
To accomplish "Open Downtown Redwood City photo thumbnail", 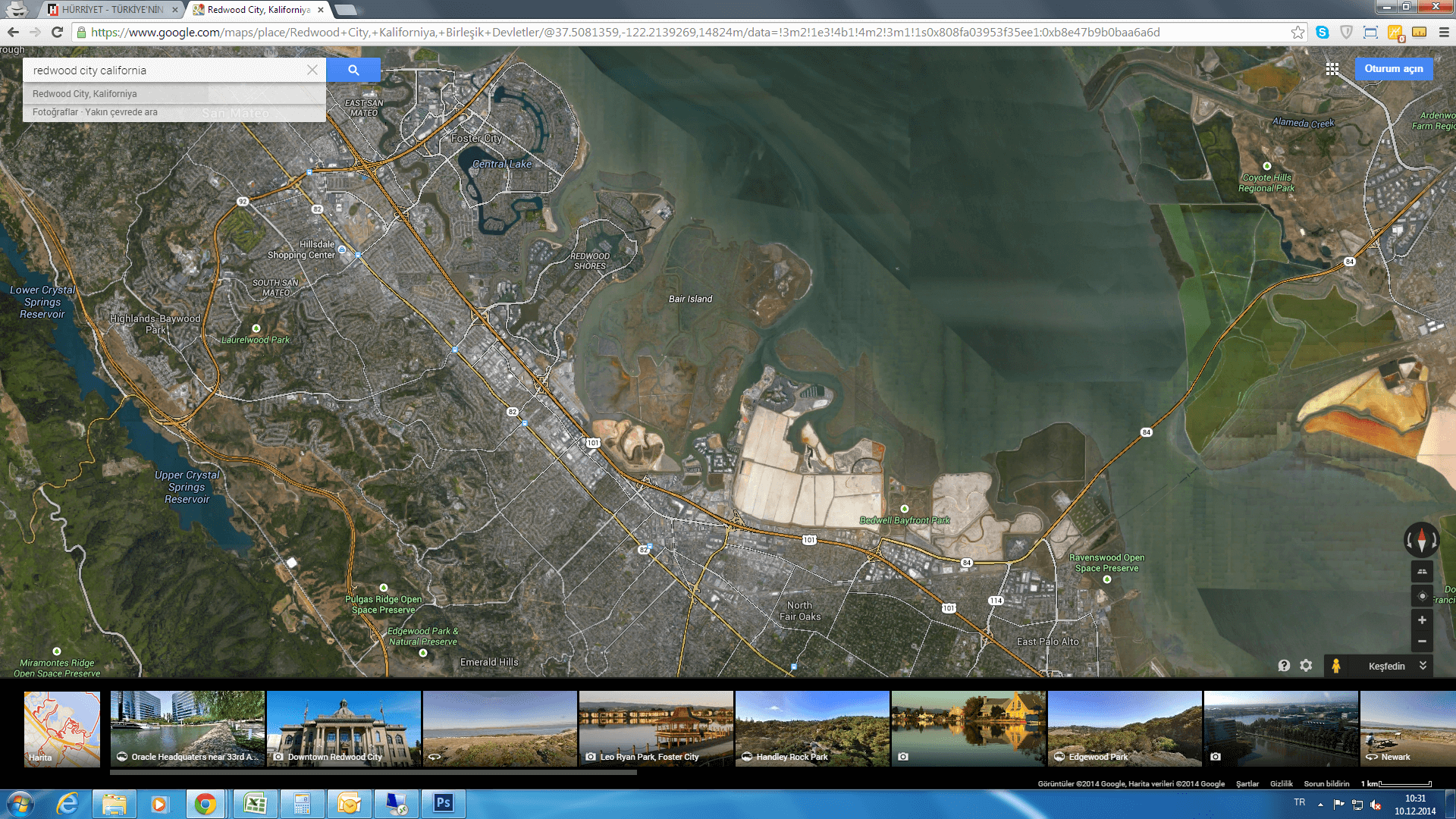I will coord(344,728).
